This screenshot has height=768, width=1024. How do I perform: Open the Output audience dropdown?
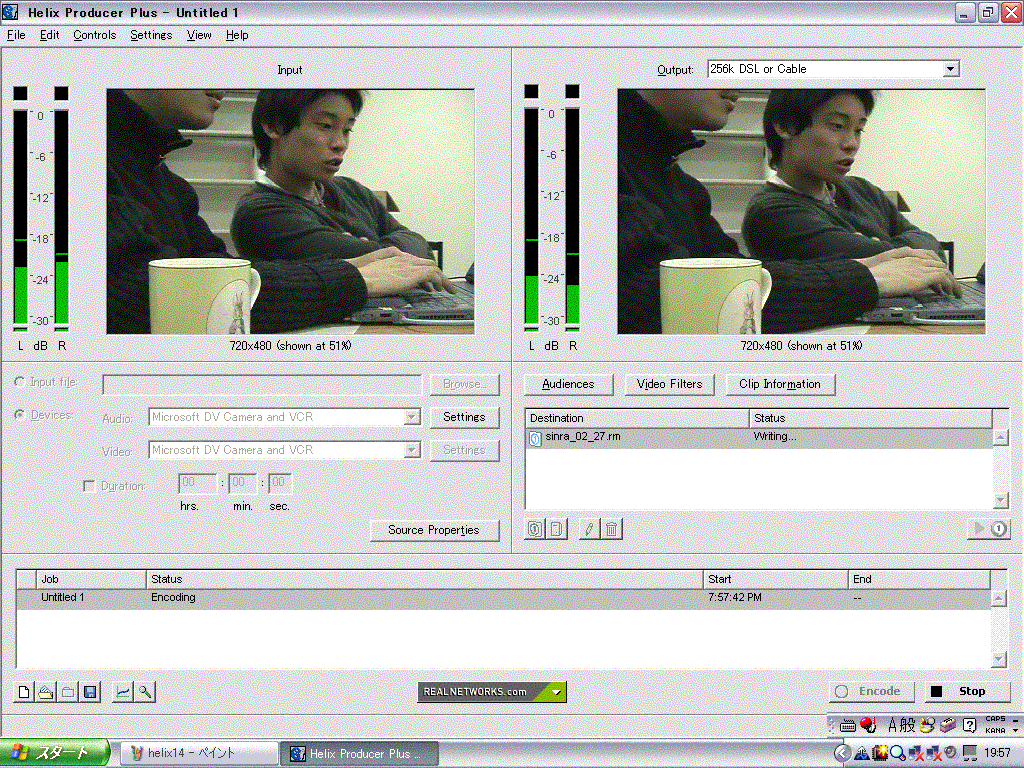(x=950, y=69)
